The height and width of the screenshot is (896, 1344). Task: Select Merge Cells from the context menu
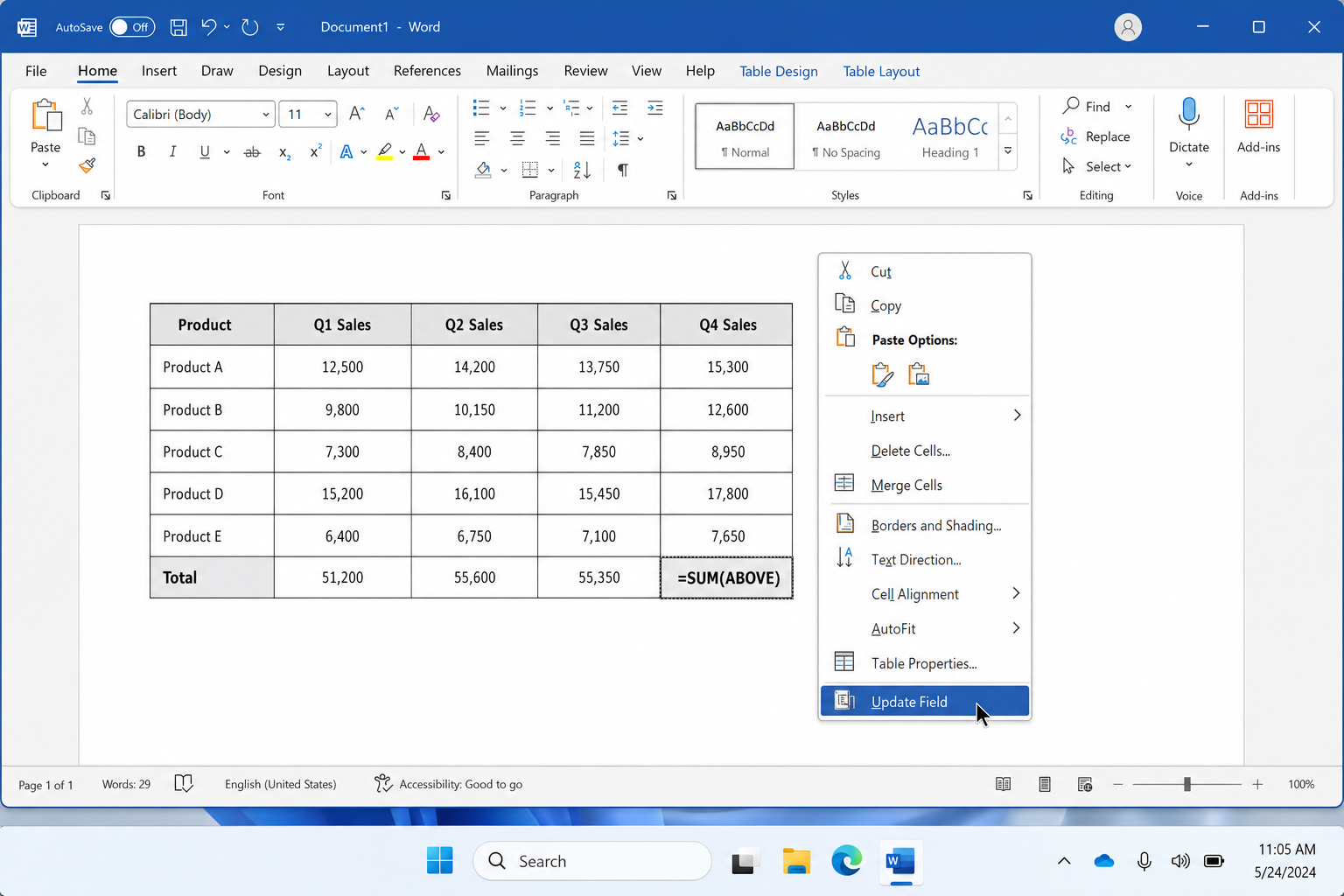point(925,485)
